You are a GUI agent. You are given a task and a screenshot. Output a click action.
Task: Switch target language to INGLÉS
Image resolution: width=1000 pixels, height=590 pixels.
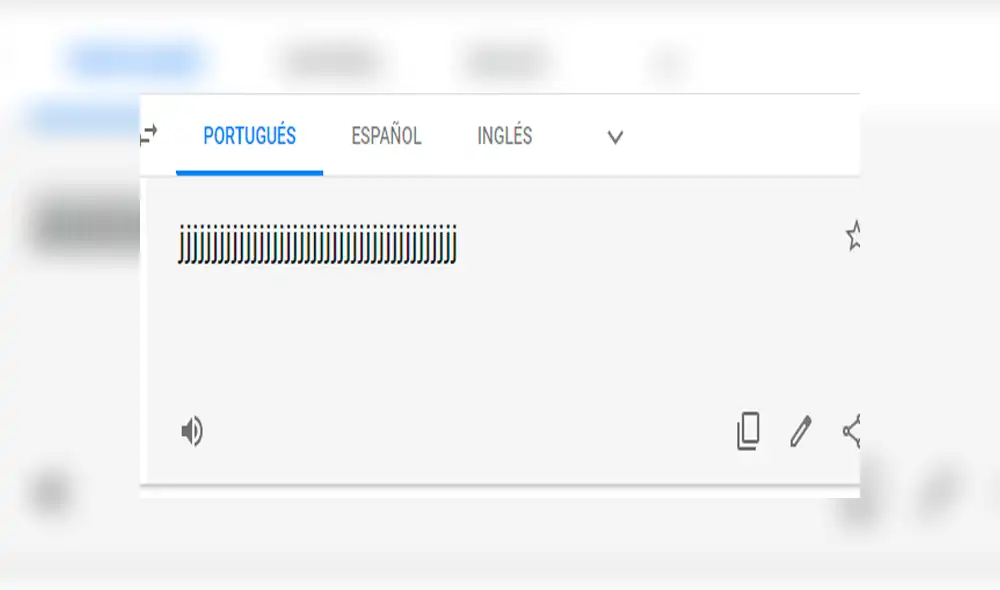504,136
